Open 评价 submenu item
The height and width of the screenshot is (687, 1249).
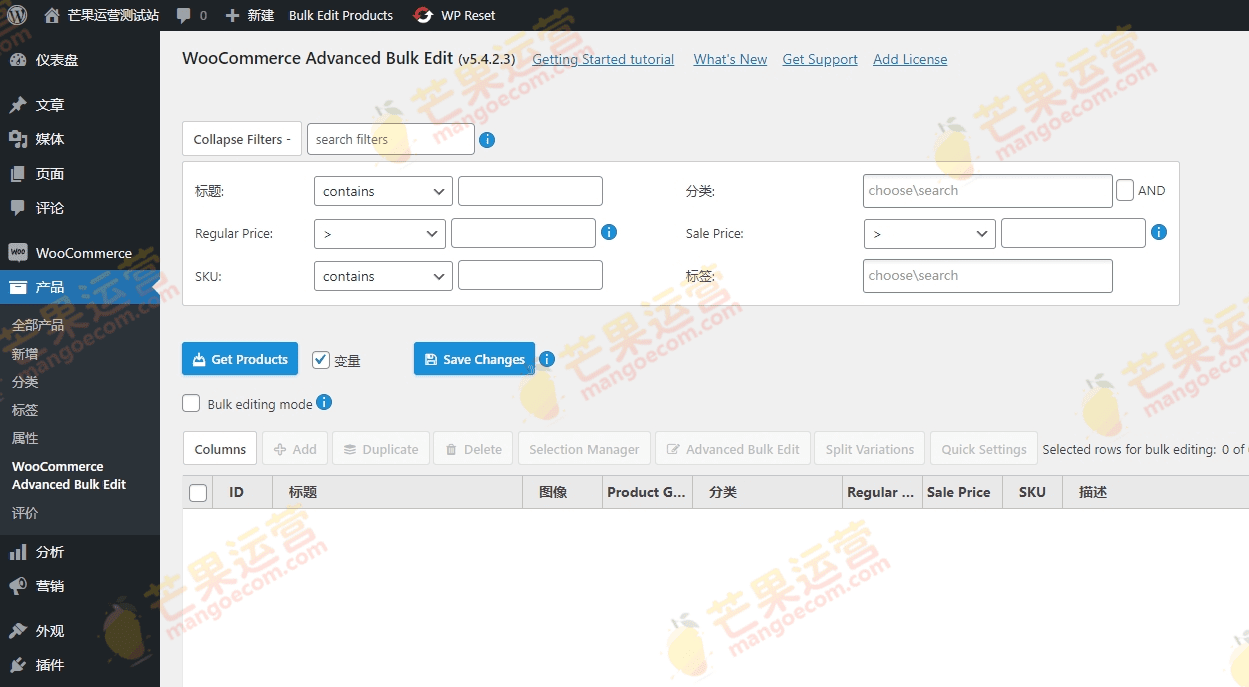click(x=25, y=513)
